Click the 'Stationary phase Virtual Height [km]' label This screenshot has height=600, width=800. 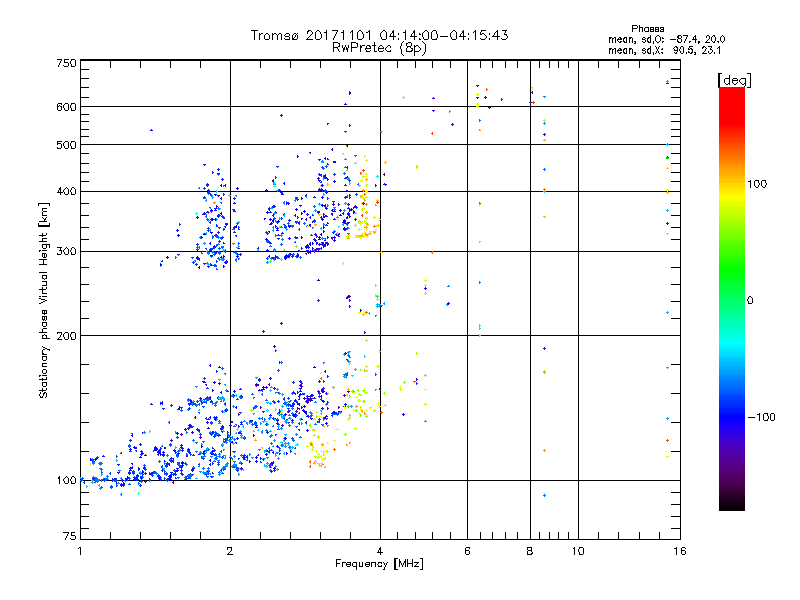(x=44, y=301)
